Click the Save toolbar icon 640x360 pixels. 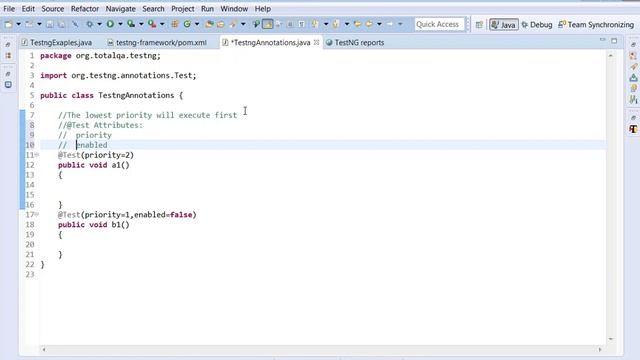pyautogui.click(x=50, y=24)
